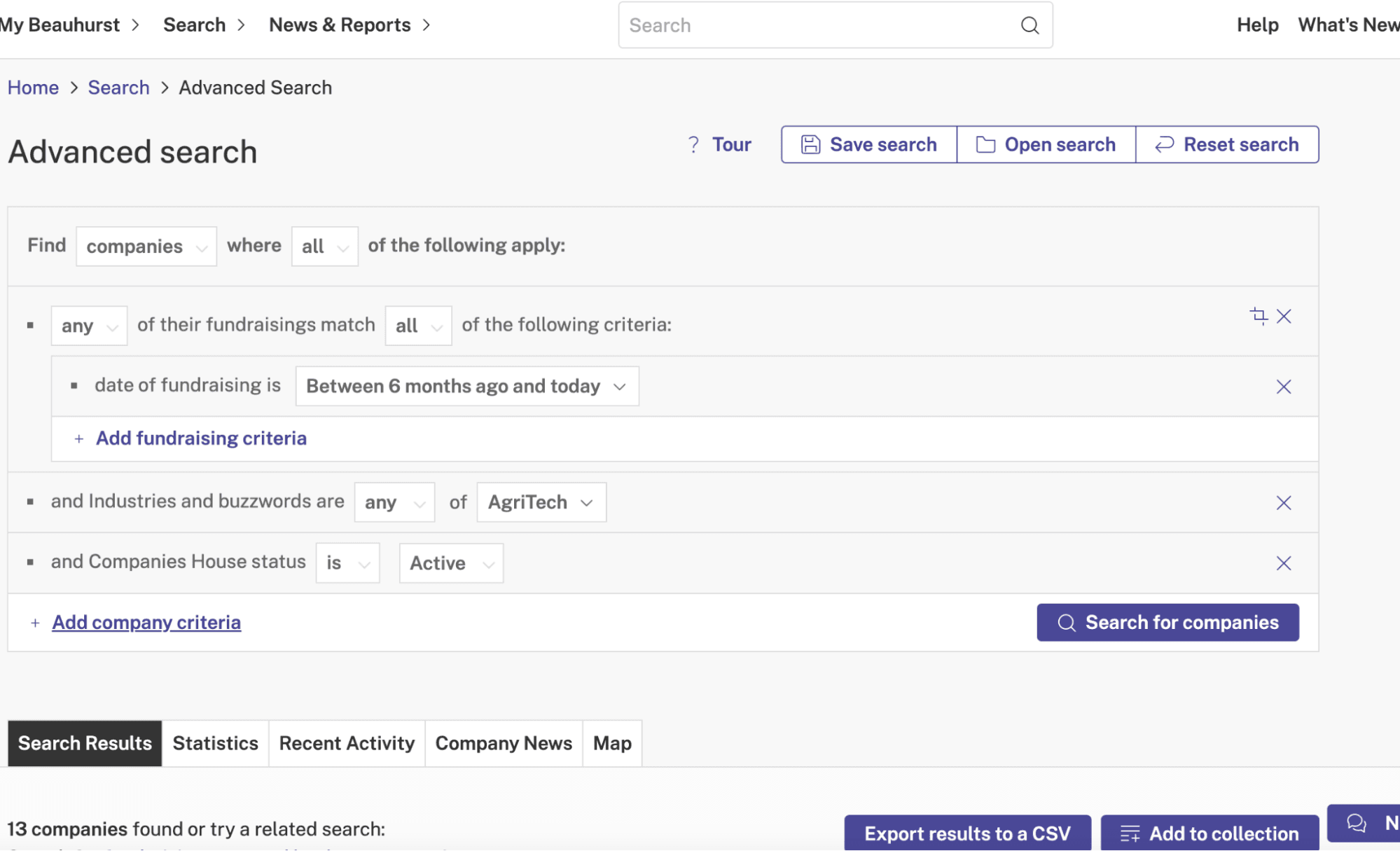This screenshot has height=851, width=1400.
Task: Open the AgriTech selection dropdown
Action: tap(541, 502)
